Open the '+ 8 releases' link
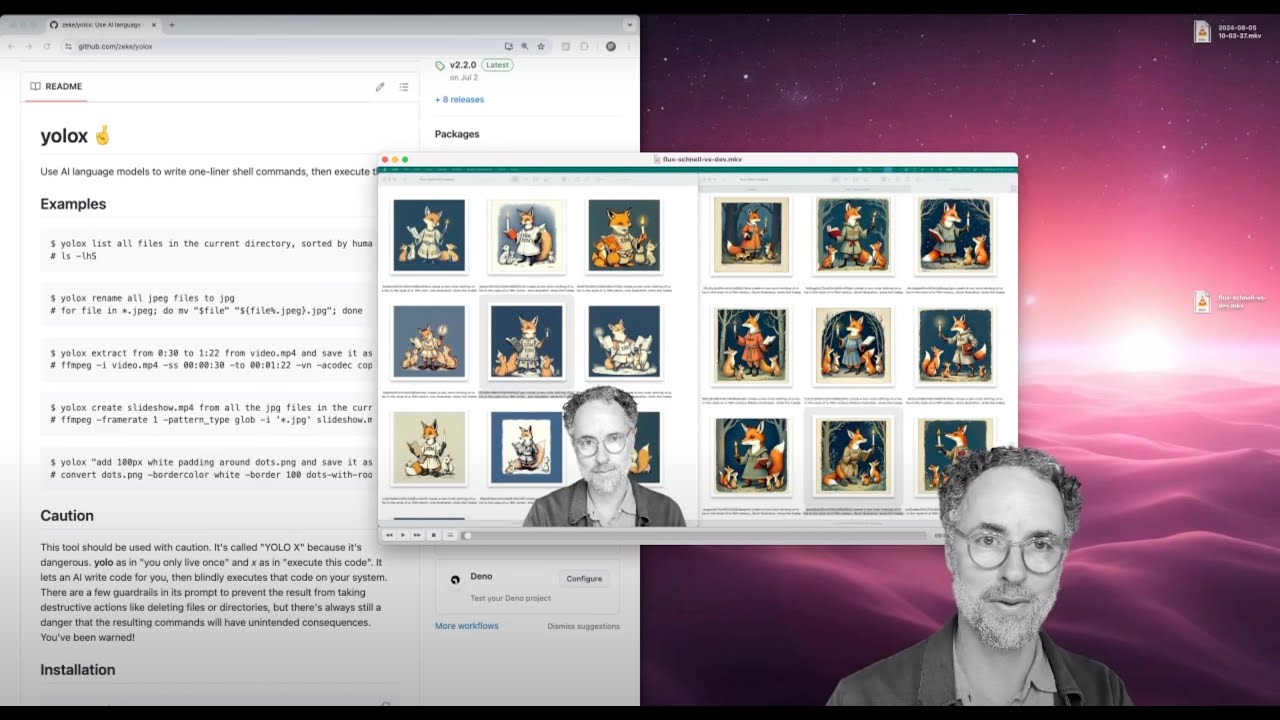1280x720 pixels. tap(459, 100)
